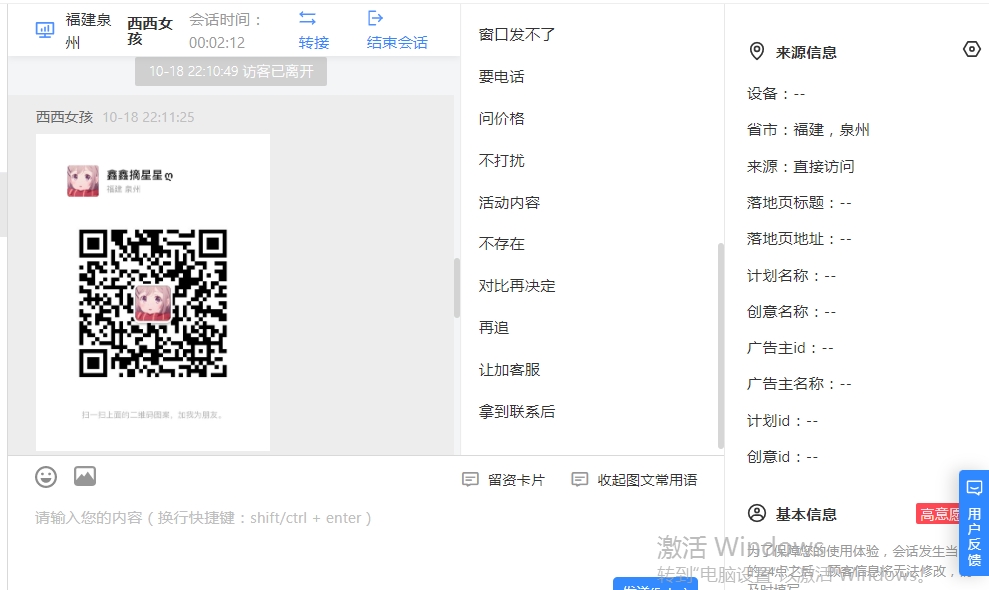989x590 pixels.
Task: Click the 落地页地址 row
Action: point(799,239)
